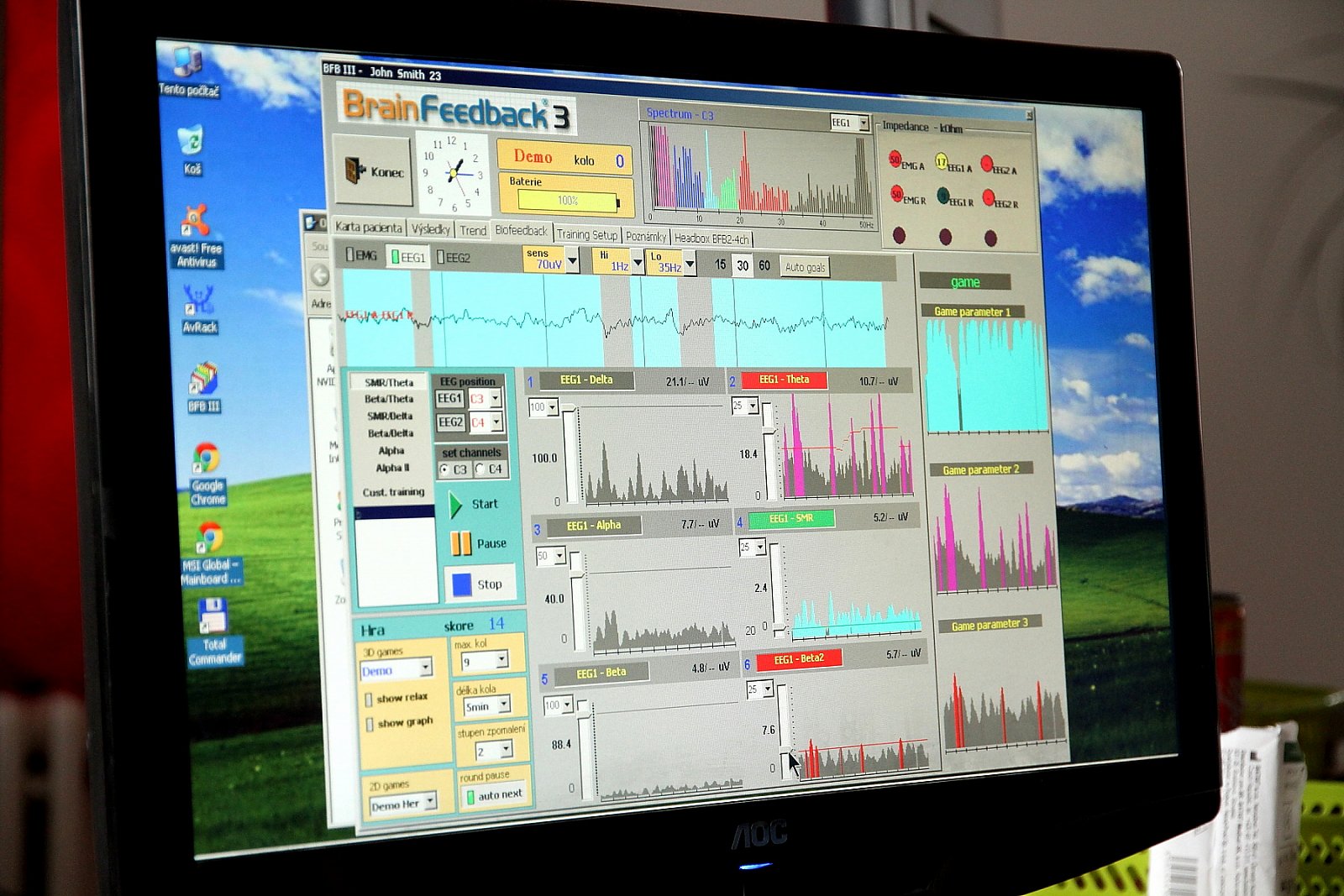Image resolution: width=1344 pixels, height=896 pixels.
Task: Open Google Chrome desktop shortcut
Action: 207,474
